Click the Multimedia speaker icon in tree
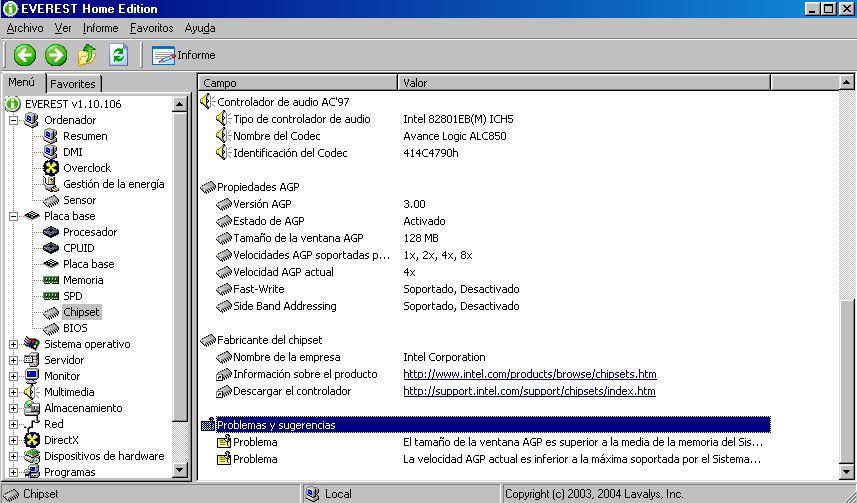 (32, 392)
